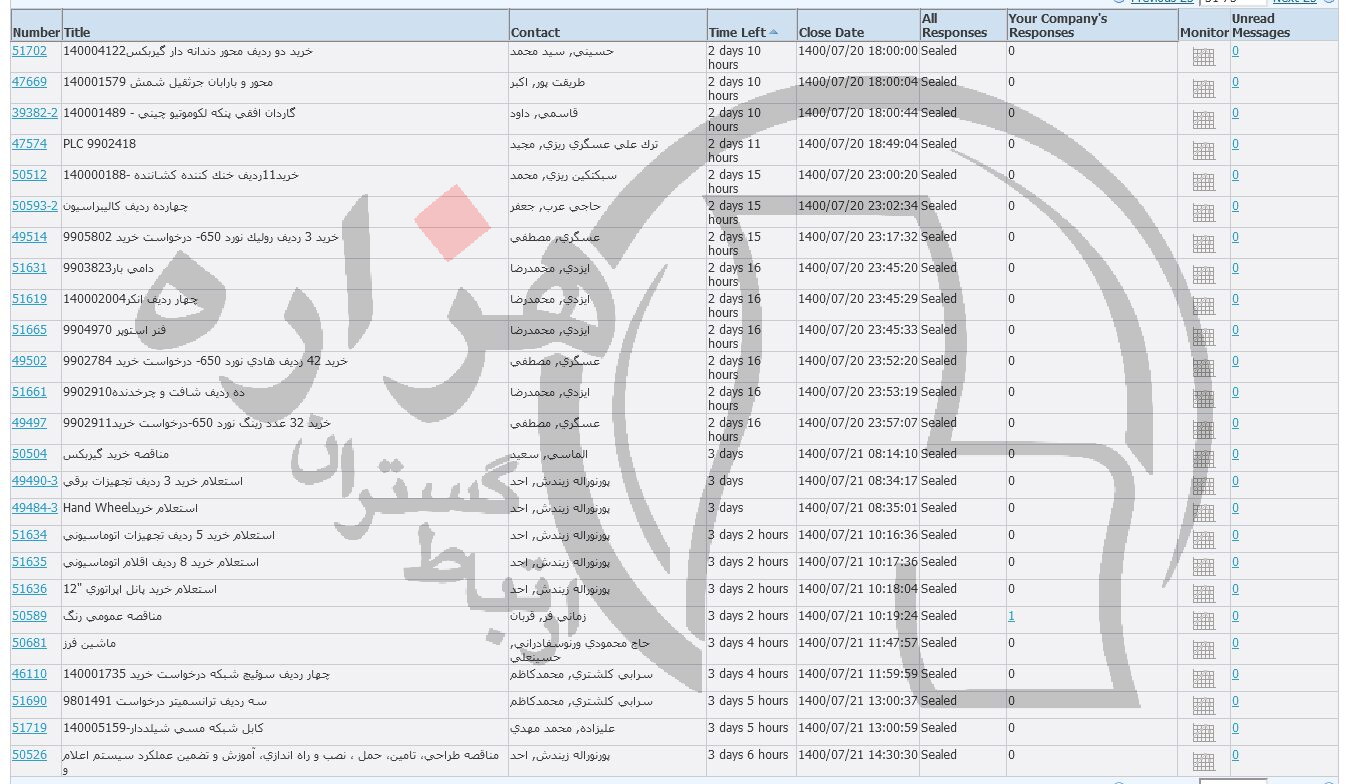Open the Monitor icon for negotiation 51661

[x=1204, y=399]
